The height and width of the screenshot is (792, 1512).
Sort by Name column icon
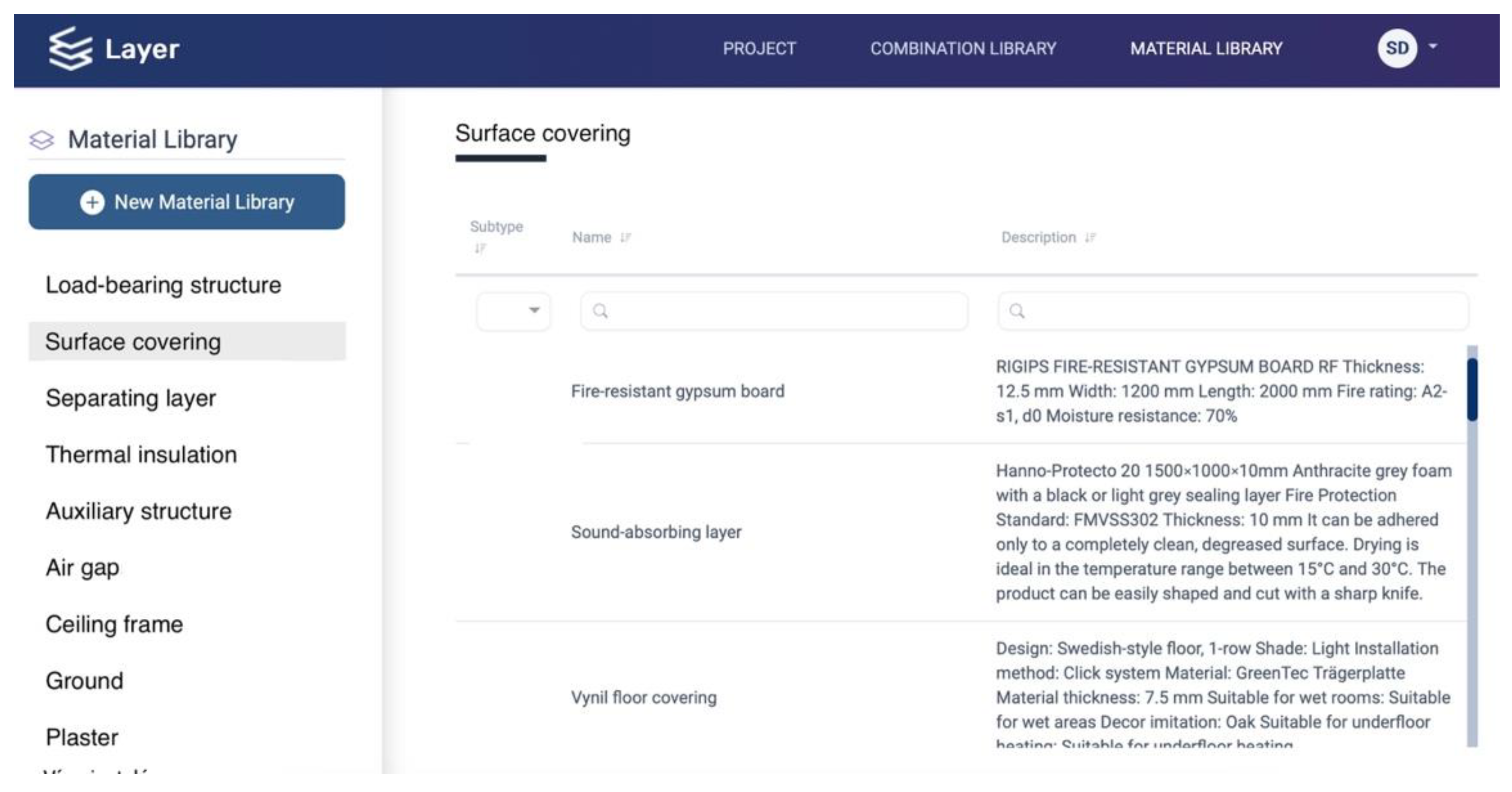tap(626, 238)
